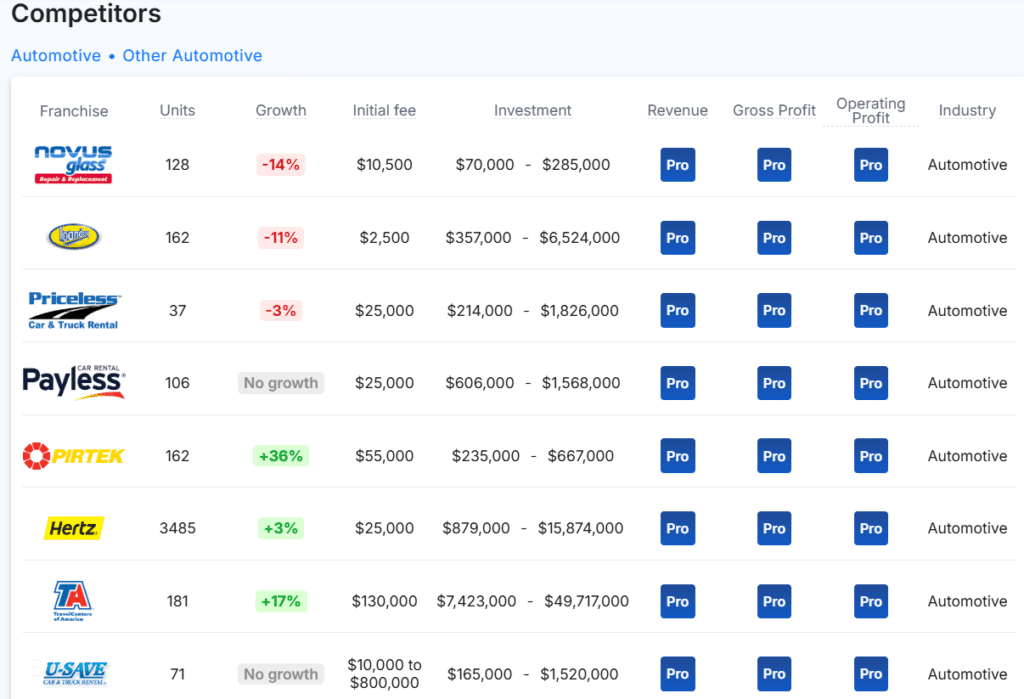The height and width of the screenshot is (699, 1024).
Task: Click the PIRTEK logo
Action: click(x=73, y=456)
